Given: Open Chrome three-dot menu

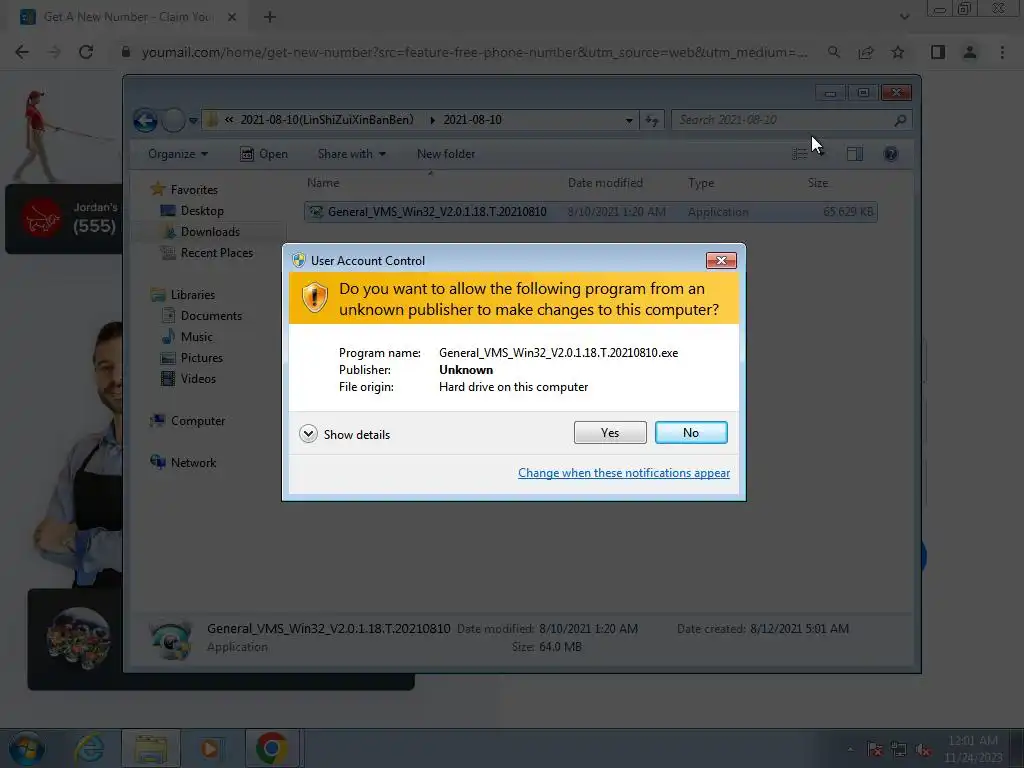Looking at the screenshot, I should (x=1002, y=52).
